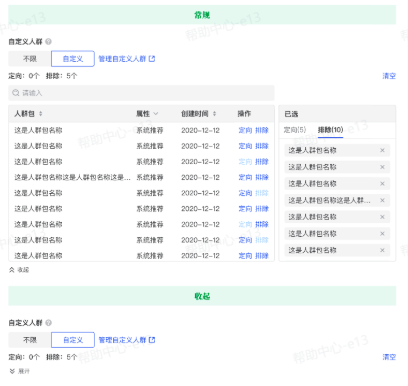This screenshot has height=386, width=408.
Task: Select 不限 in the section under the 收起 header
Action: point(30,340)
